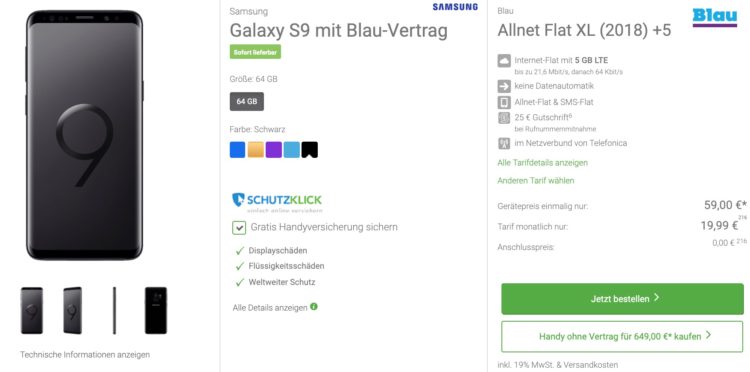Choose the gold color swatch
Screen dimensions: 750x372
(x=256, y=150)
